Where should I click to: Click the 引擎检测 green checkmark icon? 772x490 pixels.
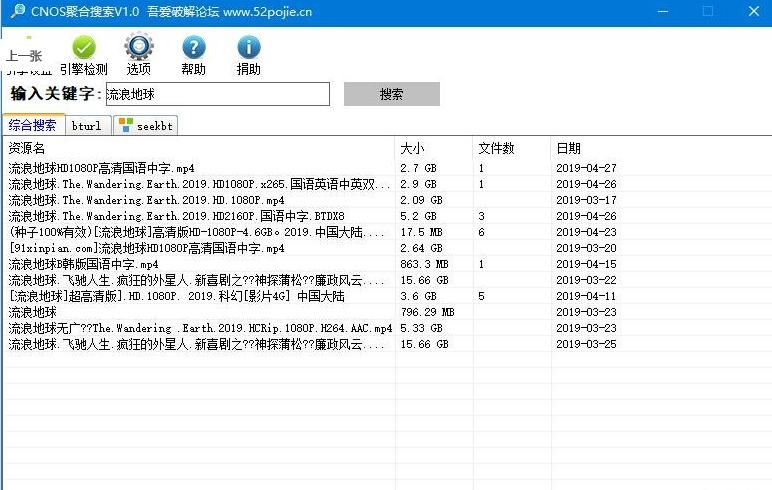84,47
